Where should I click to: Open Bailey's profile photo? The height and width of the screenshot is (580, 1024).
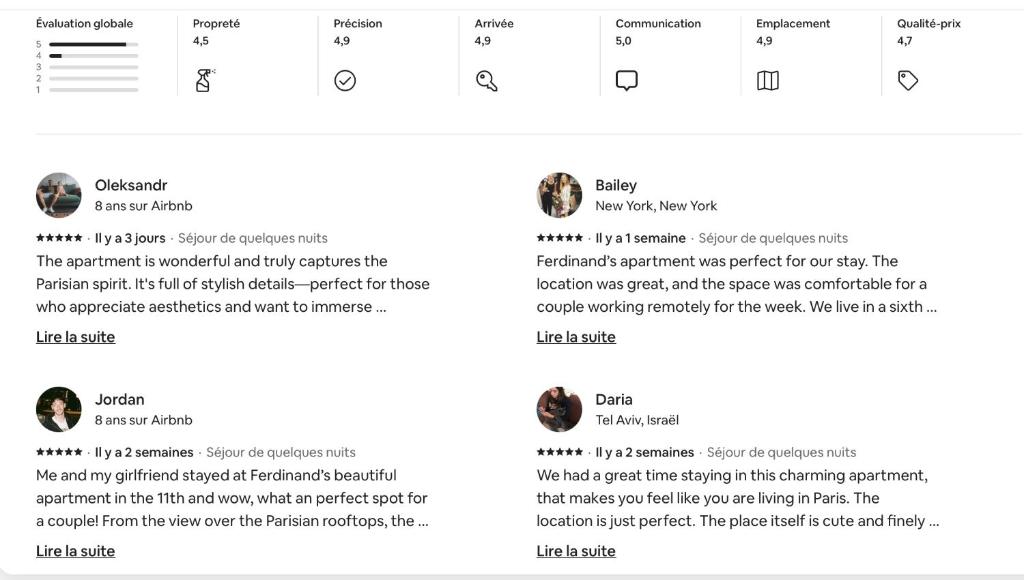[x=559, y=195]
